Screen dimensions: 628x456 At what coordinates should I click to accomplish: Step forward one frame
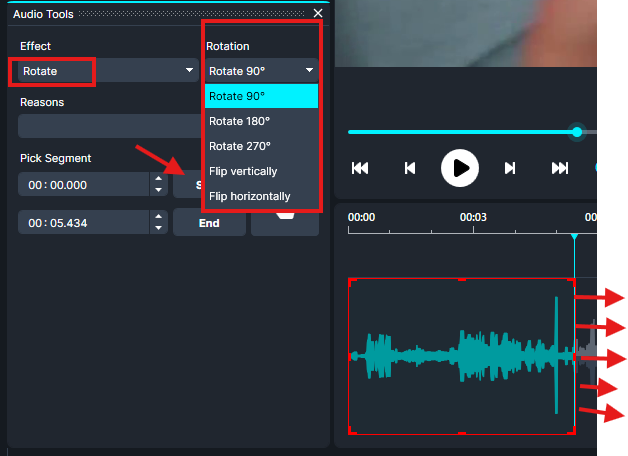pos(510,168)
